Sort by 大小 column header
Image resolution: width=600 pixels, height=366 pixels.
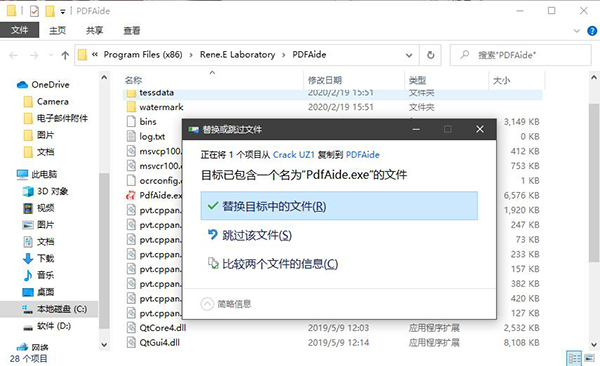click(501, 80)
